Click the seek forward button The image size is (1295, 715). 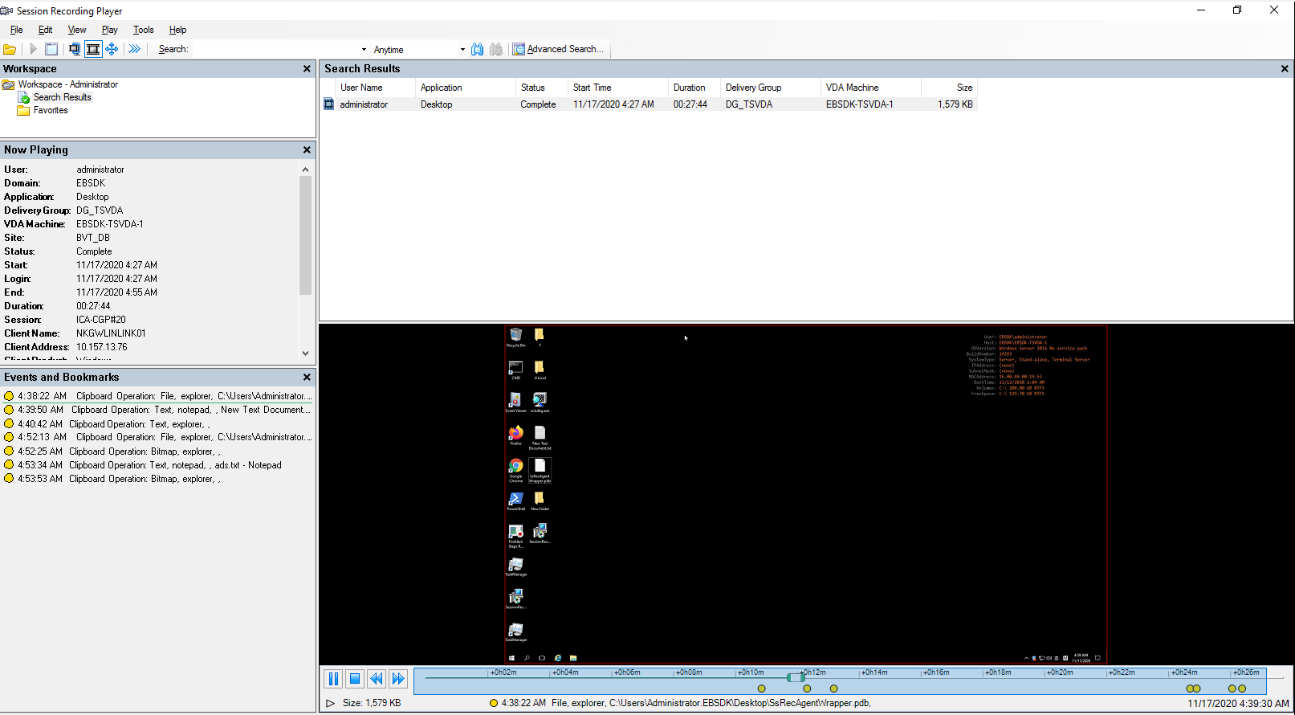[398, 679]
